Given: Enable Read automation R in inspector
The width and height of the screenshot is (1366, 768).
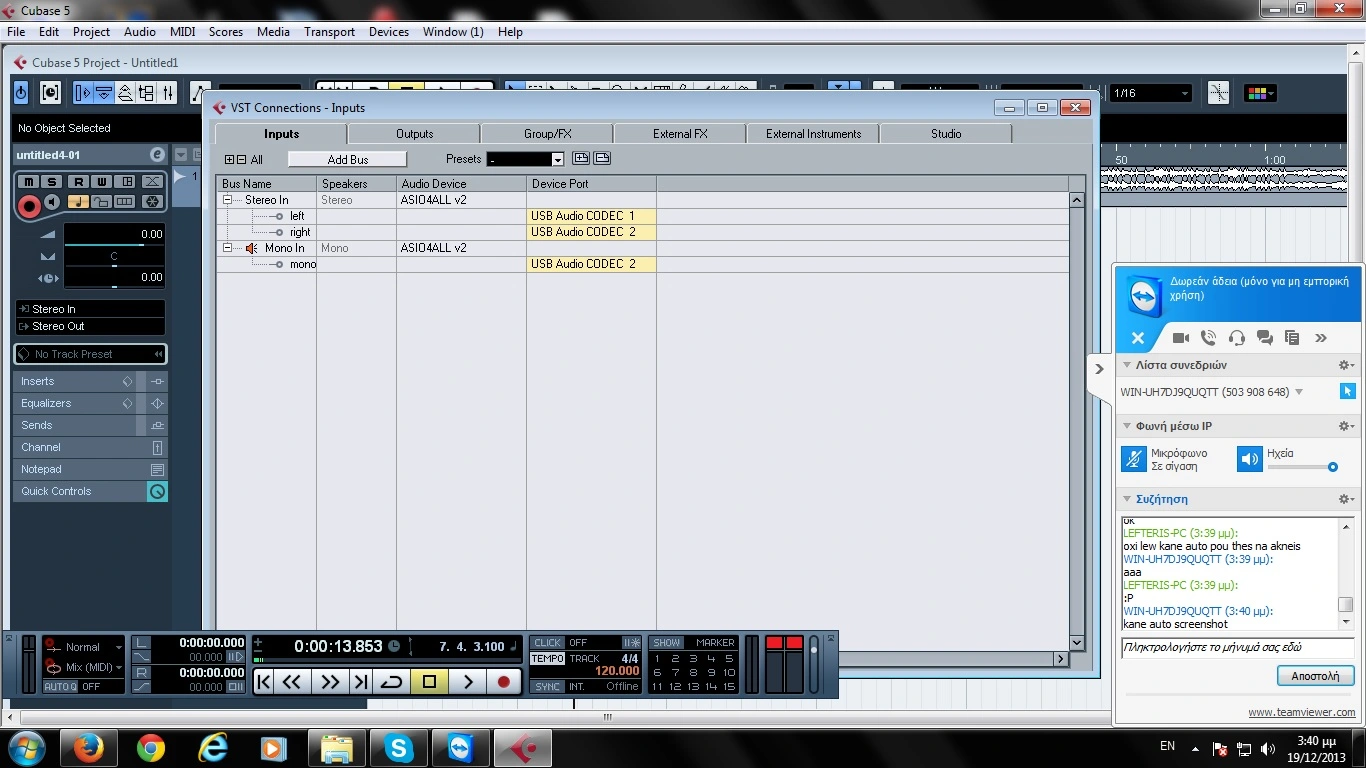Looking at the screenshot, I should [78, 181].
